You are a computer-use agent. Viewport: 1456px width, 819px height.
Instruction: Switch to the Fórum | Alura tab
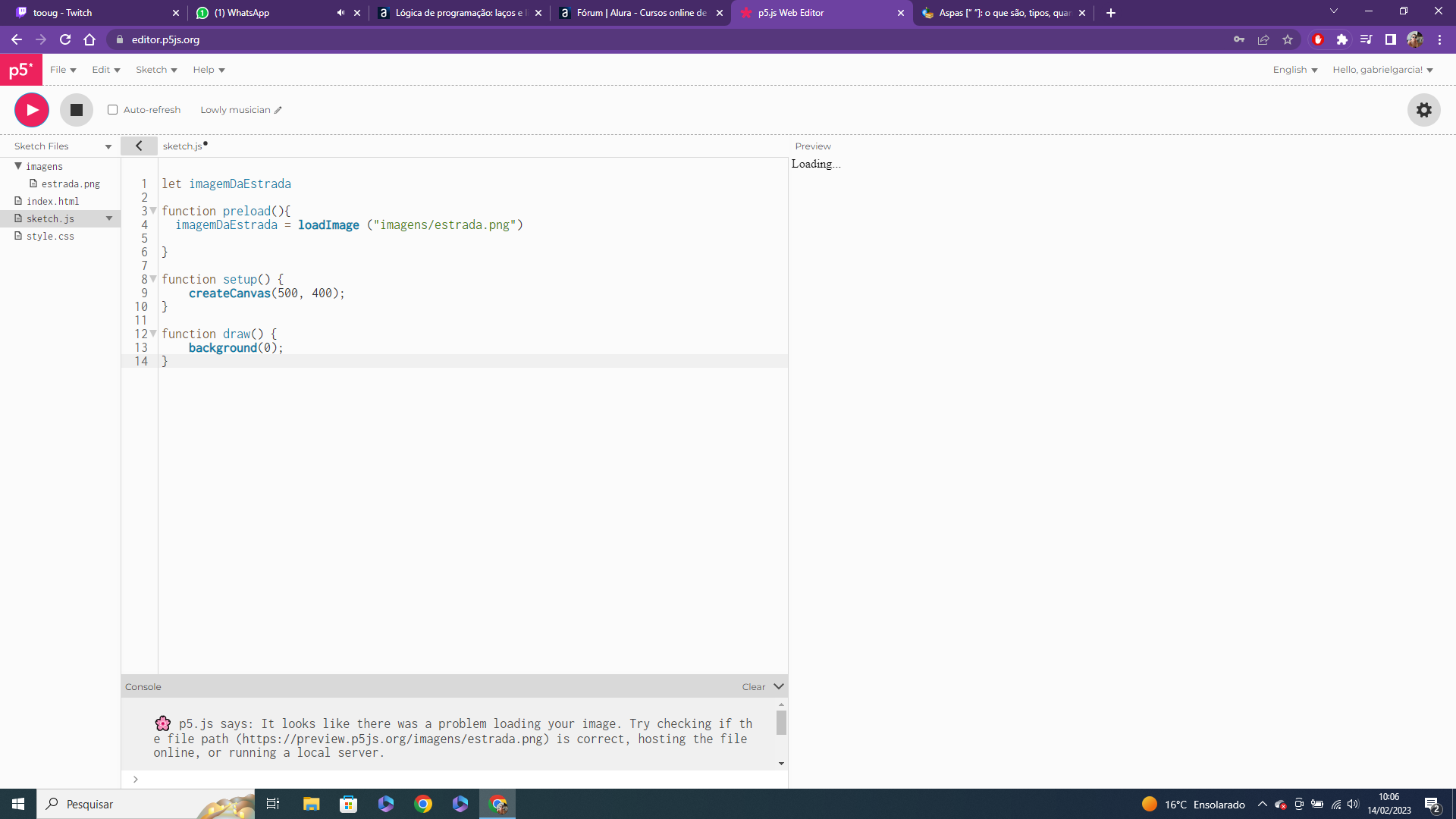tap(642, 13)
